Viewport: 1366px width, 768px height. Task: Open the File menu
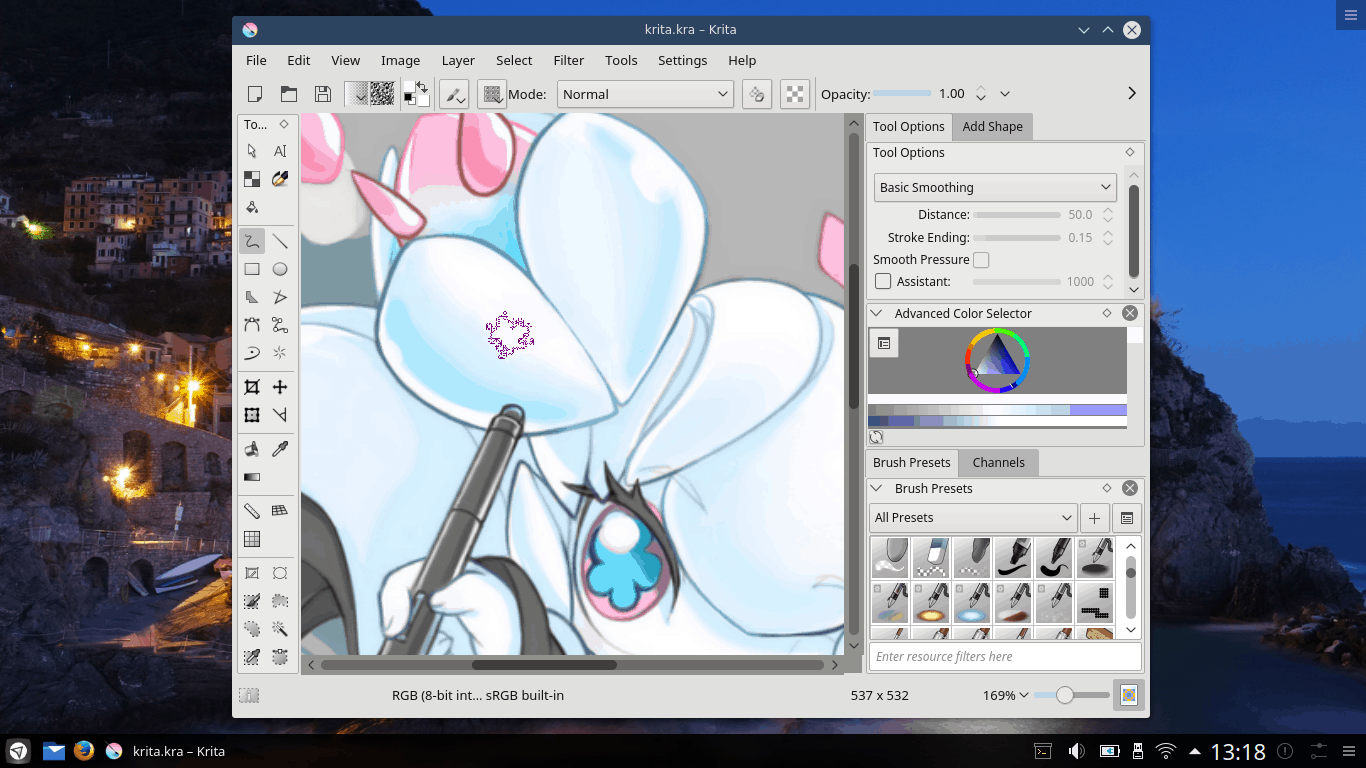tap(256, 60)
